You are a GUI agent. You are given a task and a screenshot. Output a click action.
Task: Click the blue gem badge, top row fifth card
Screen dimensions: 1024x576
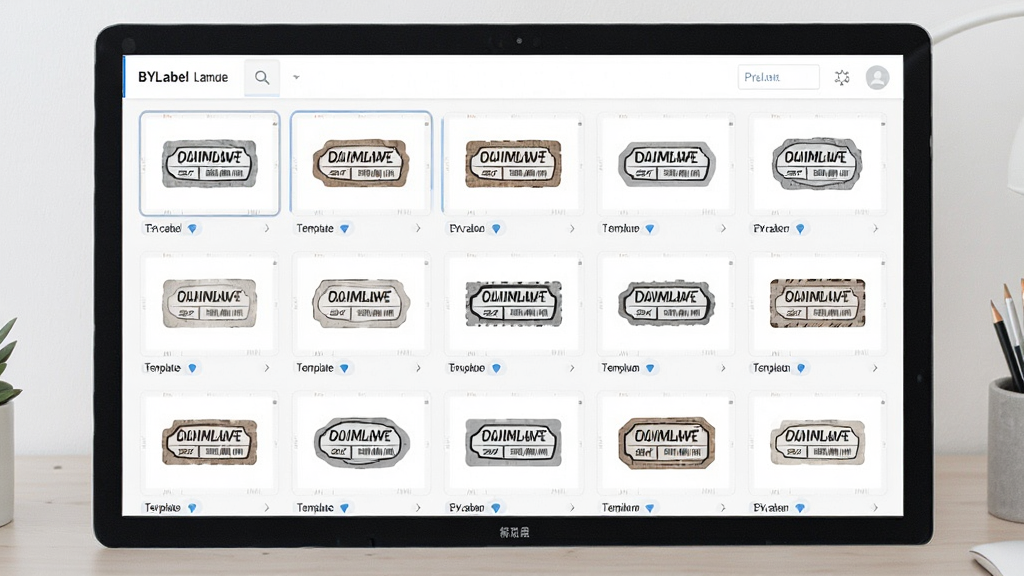[800, 229]
